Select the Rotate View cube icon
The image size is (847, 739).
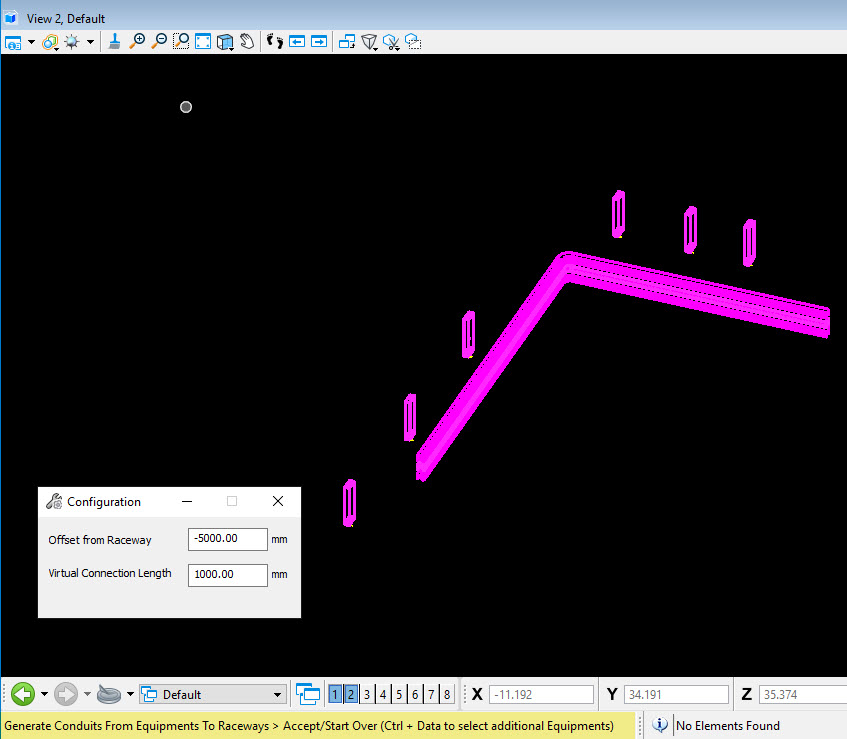coord(224,41)
